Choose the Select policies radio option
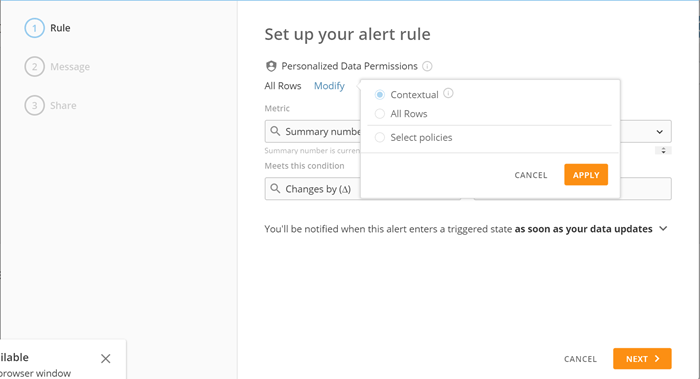Viewport: 700px width, 379px height. 379,137
